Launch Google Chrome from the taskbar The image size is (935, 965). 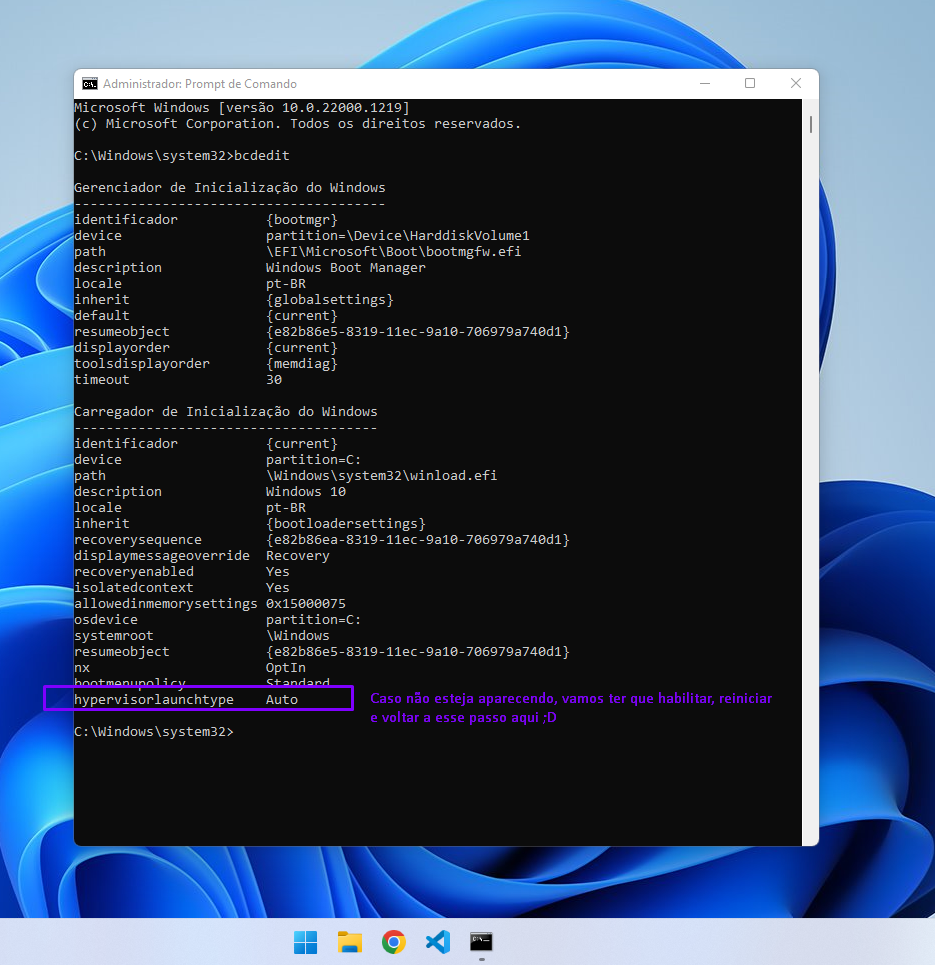pos(394,942)
